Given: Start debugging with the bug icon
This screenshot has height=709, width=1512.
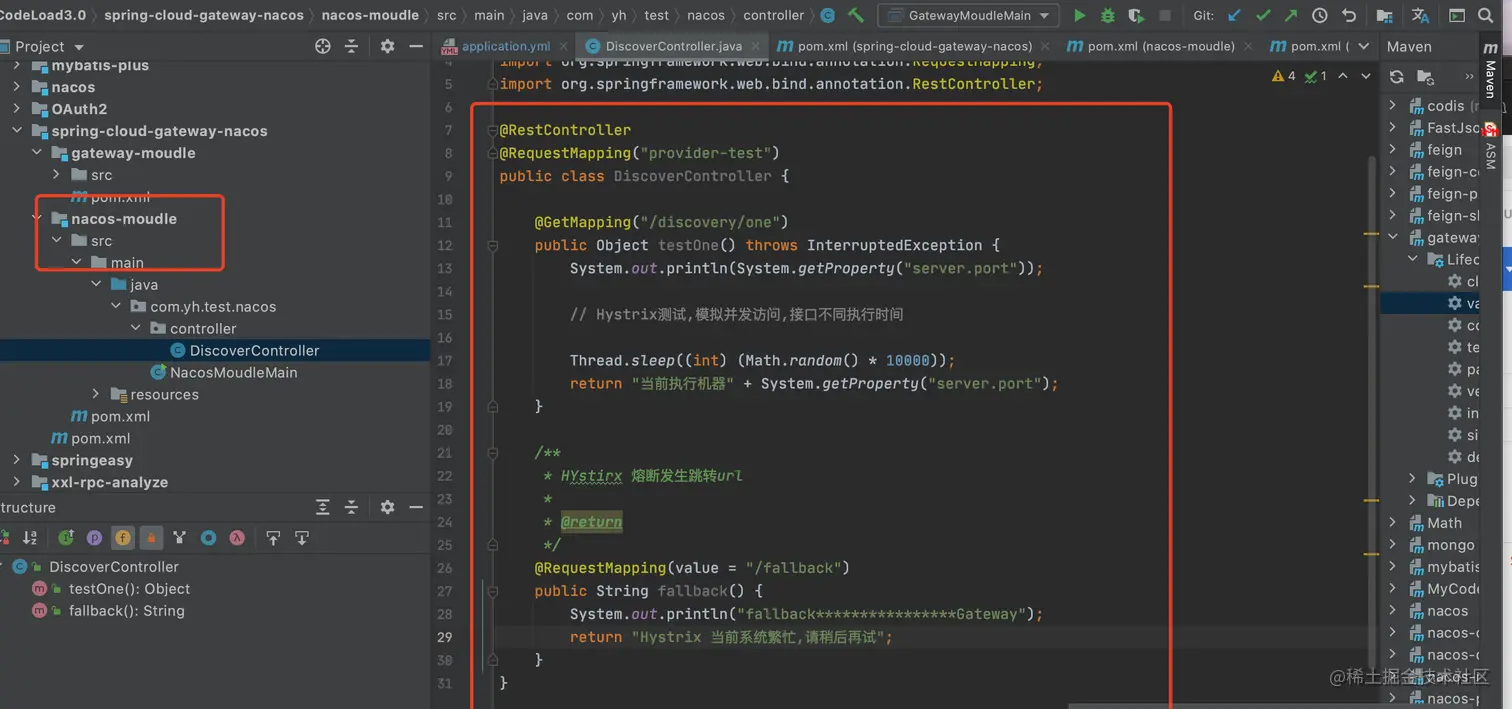Looking at the screenshot, I should click(1107, 16).
